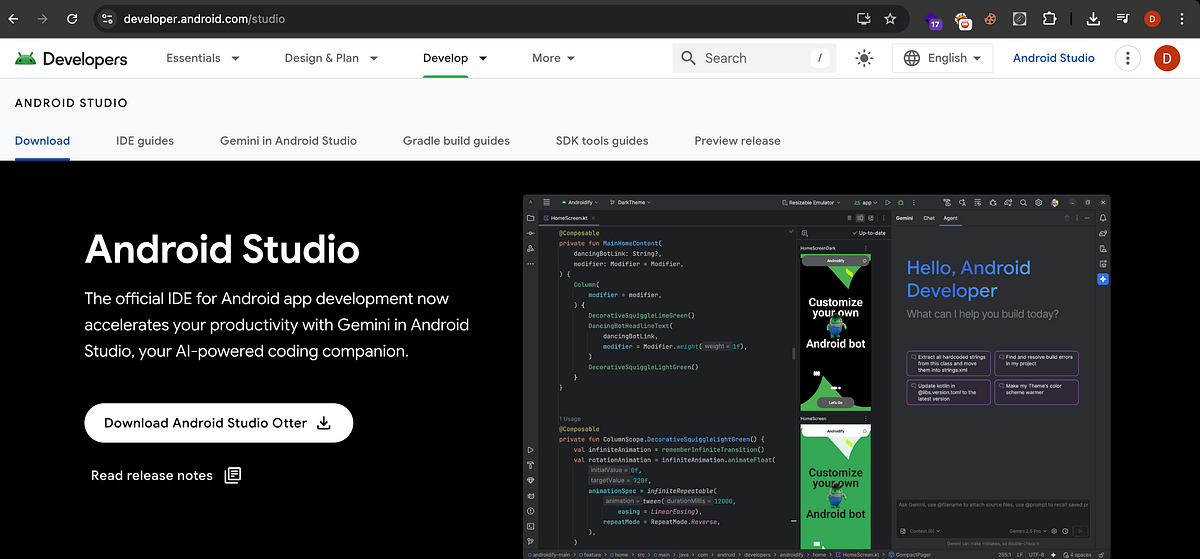This screenshot has height=559, width=1200.
Task: Click the Up-to-date status in preview pane
Action: tap(868, 233)
